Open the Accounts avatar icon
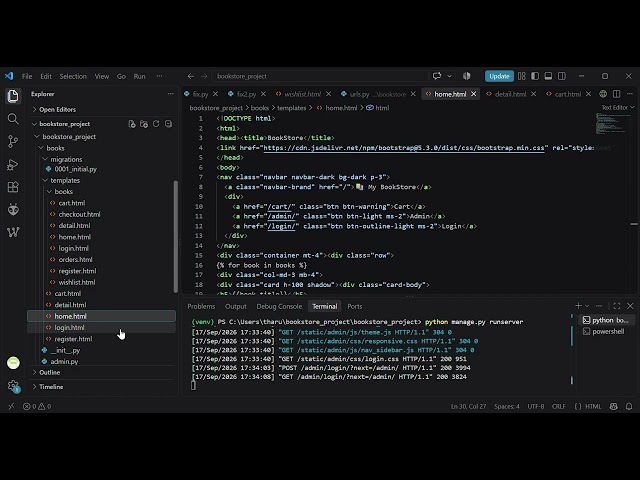The height and width of the screenshot is (480, 640). coord(13,362)
